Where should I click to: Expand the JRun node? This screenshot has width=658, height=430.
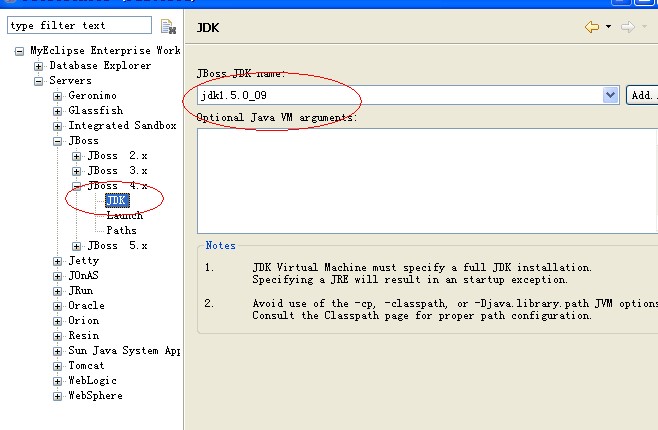[x=57, y=291]
